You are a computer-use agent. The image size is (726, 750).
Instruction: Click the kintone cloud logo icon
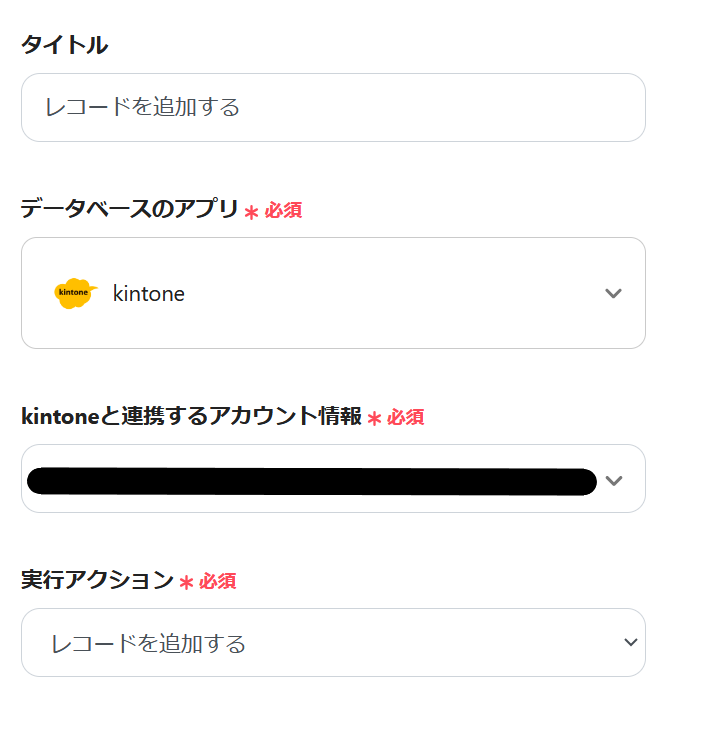pyautogui.click(x=75, y=293)
